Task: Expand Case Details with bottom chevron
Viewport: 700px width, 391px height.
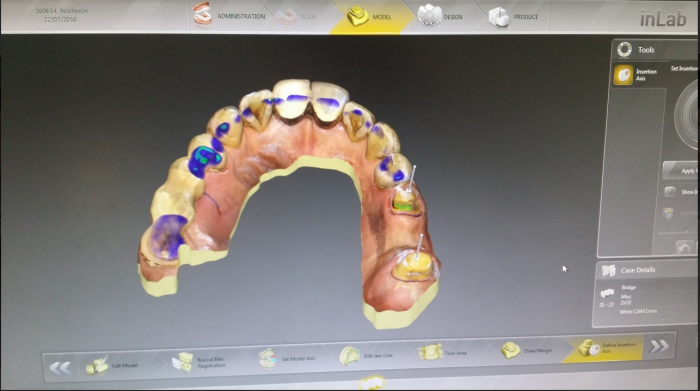Action: click(663, 319)
